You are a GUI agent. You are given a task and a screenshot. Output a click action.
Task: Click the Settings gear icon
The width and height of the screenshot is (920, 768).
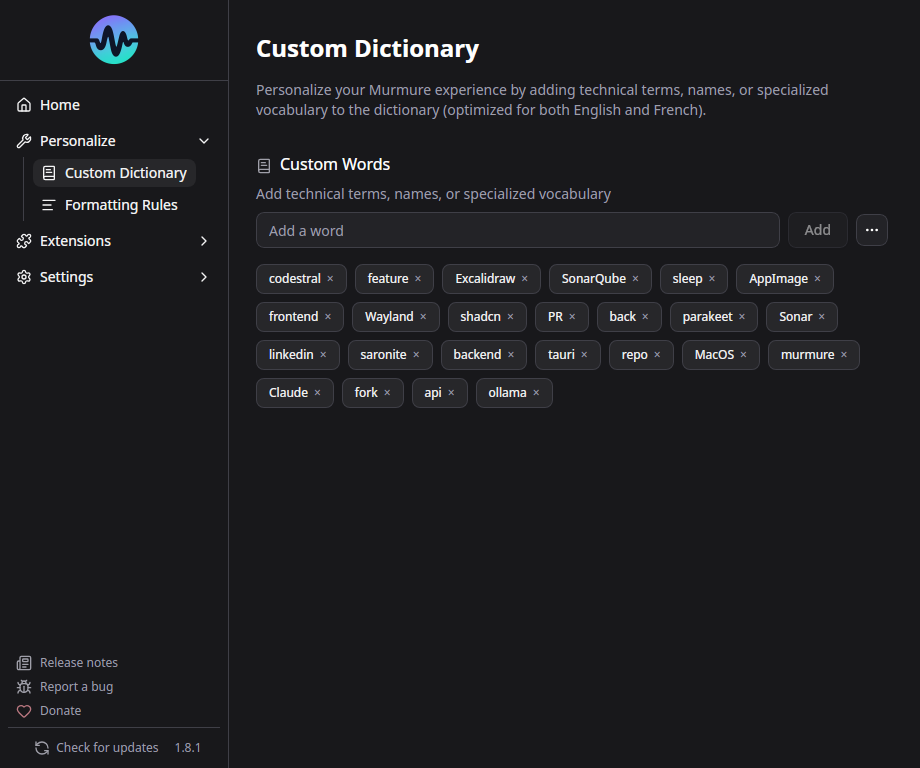pos(22,276)
